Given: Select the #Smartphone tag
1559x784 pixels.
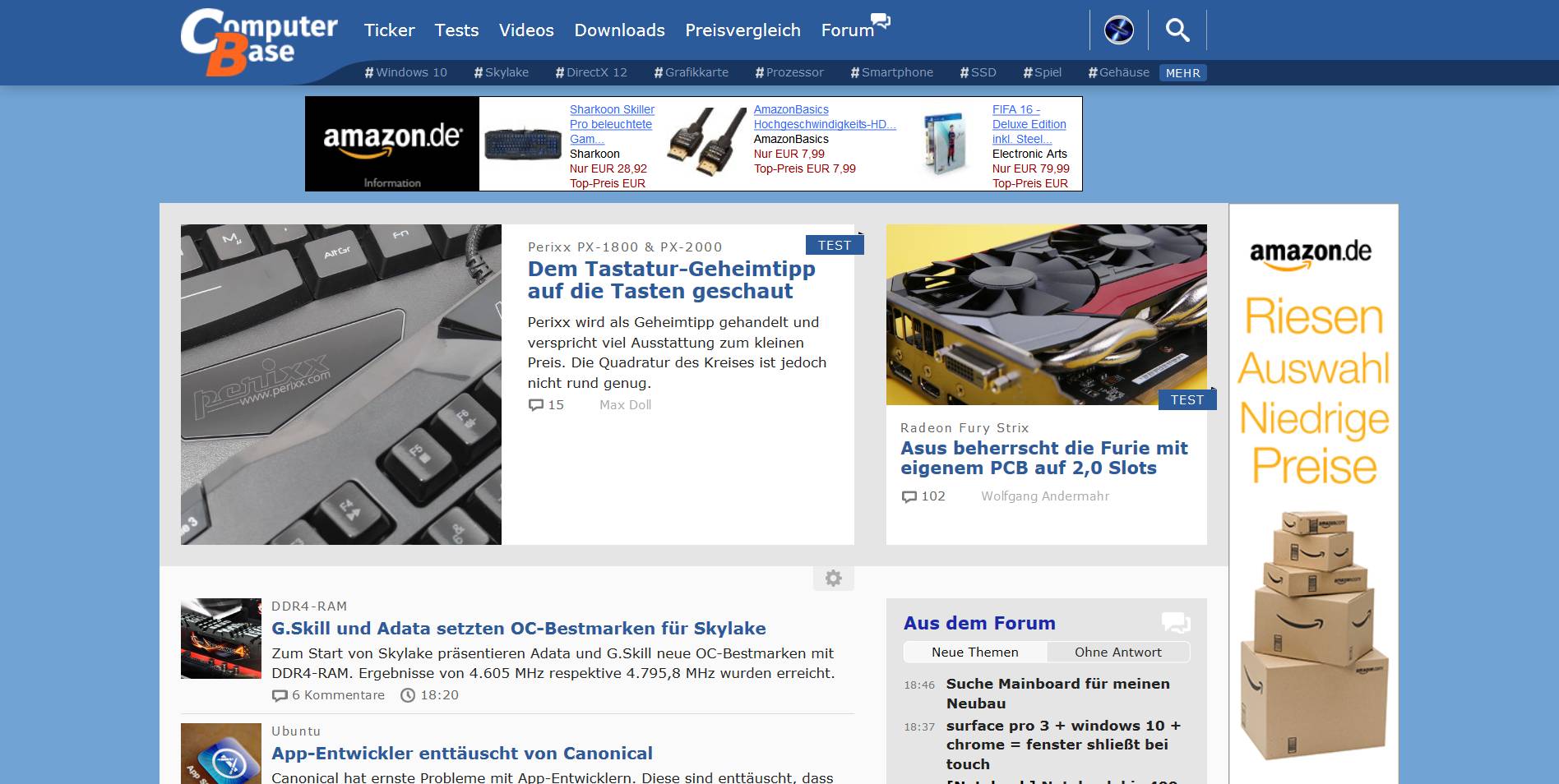Looking at the screenshot, I should (x=892, y=72).
